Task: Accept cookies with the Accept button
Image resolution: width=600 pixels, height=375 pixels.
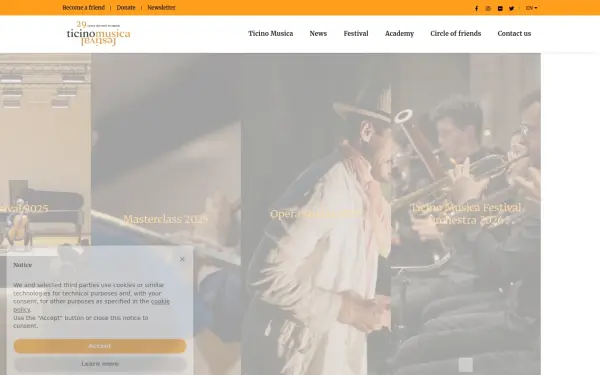Action: (100, 346)
